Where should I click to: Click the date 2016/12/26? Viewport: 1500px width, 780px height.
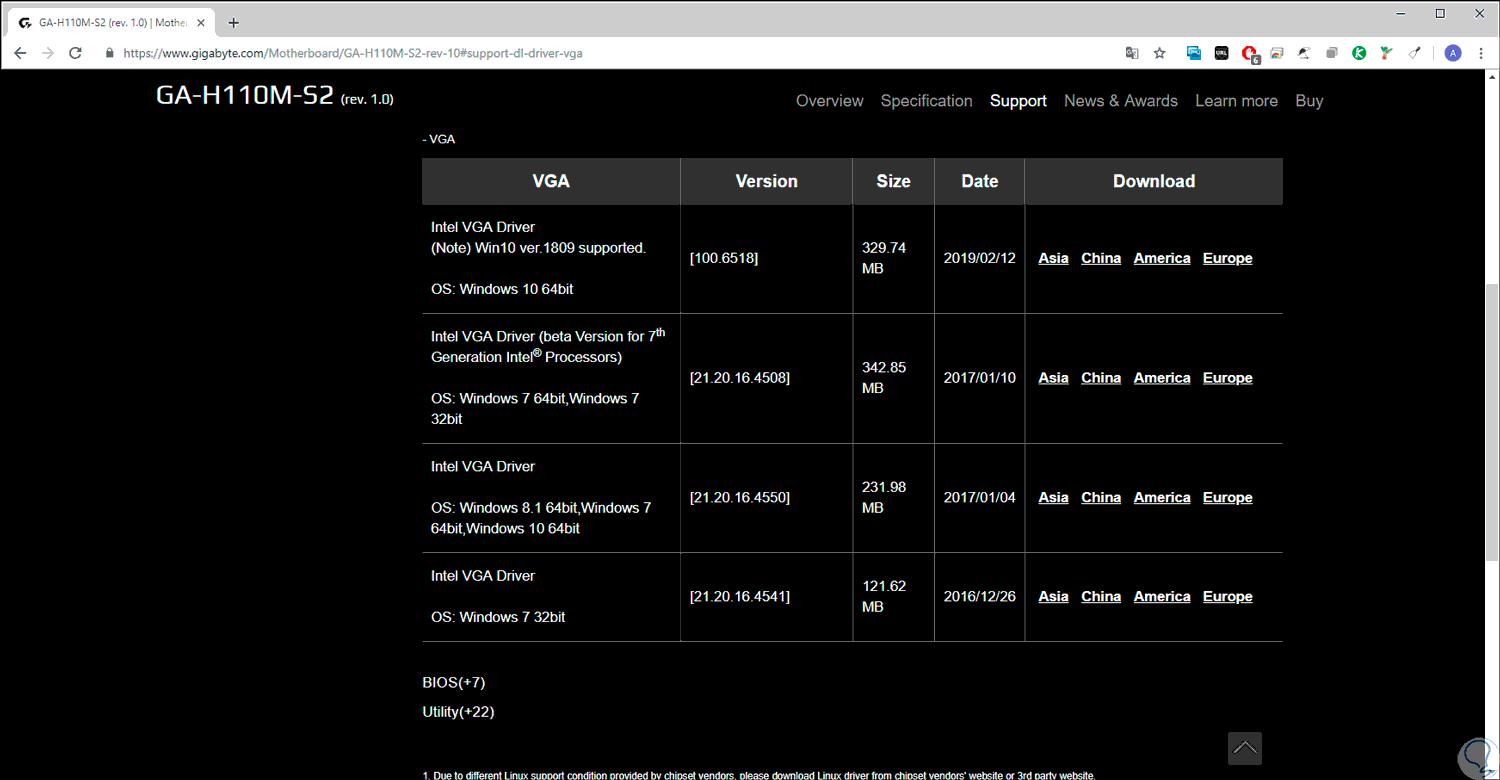(x=980, y=596)
